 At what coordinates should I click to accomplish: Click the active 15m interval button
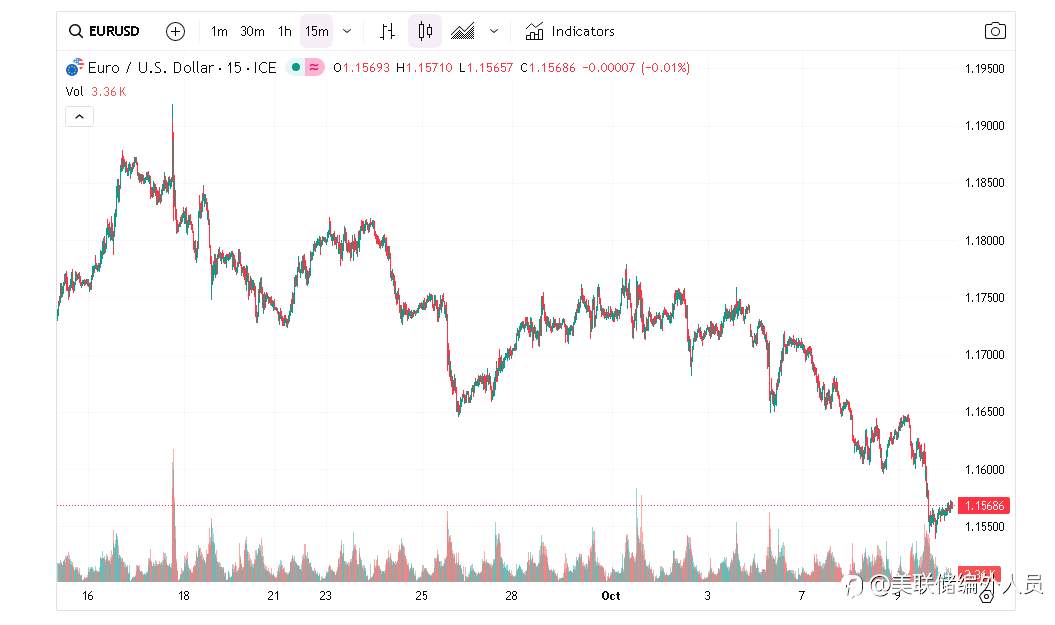(317, 31)
